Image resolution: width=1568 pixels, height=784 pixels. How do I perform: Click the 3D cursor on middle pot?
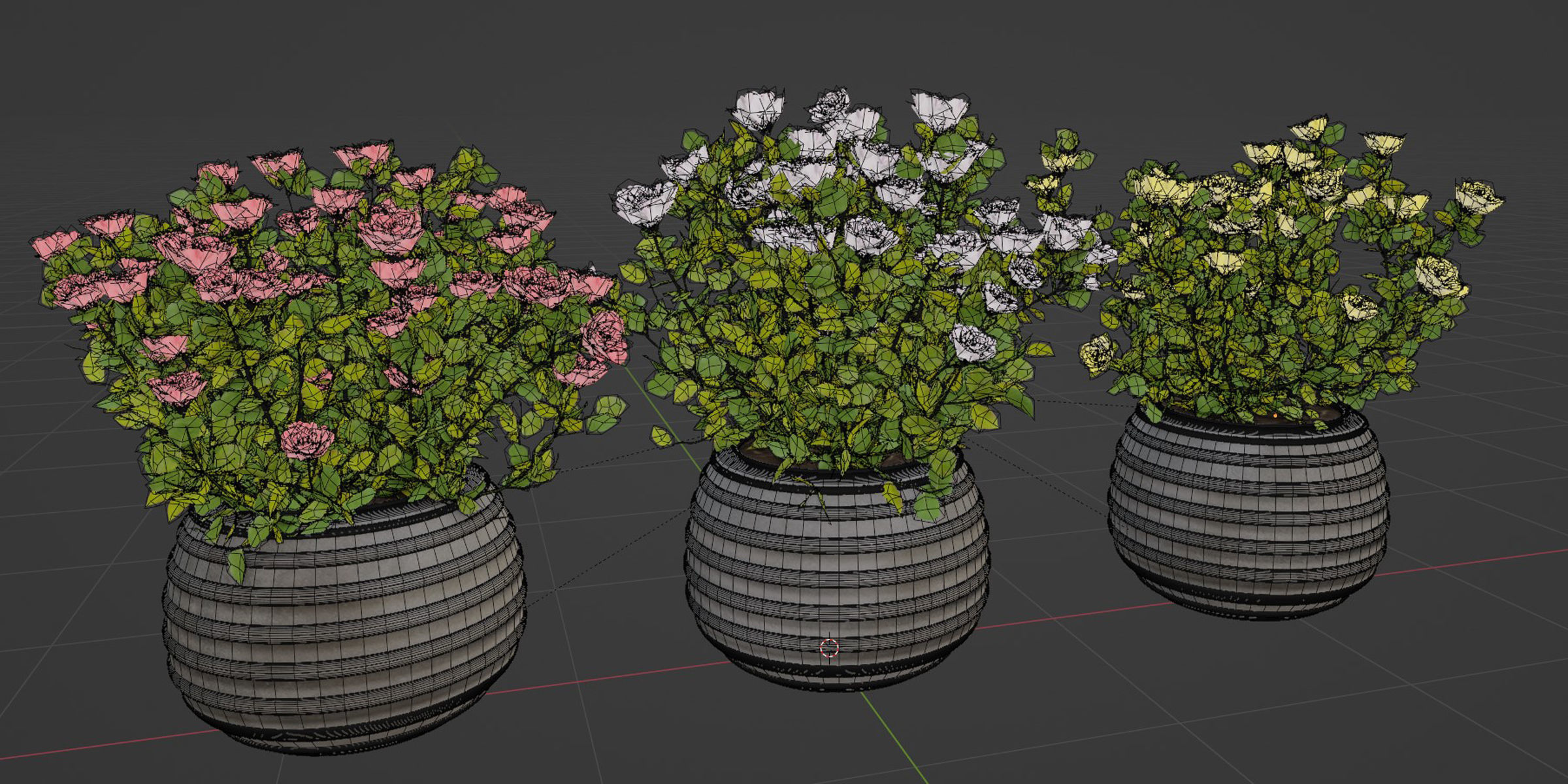pyautogui.click(x=829, y=648)
